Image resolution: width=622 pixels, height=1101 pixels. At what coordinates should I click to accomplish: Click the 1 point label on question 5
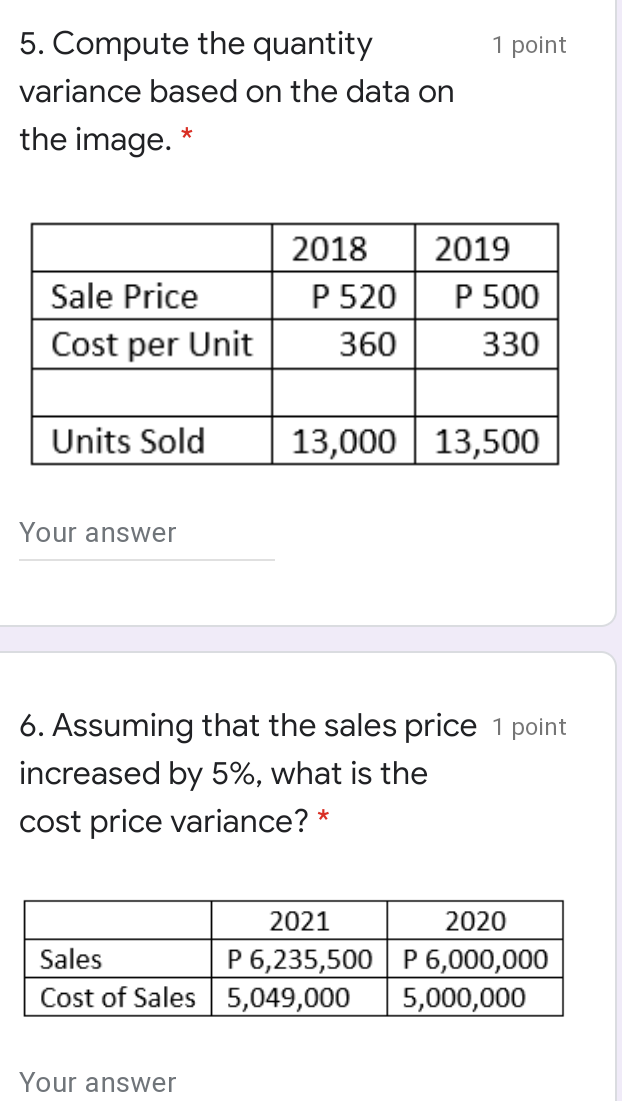coord(529,44)
